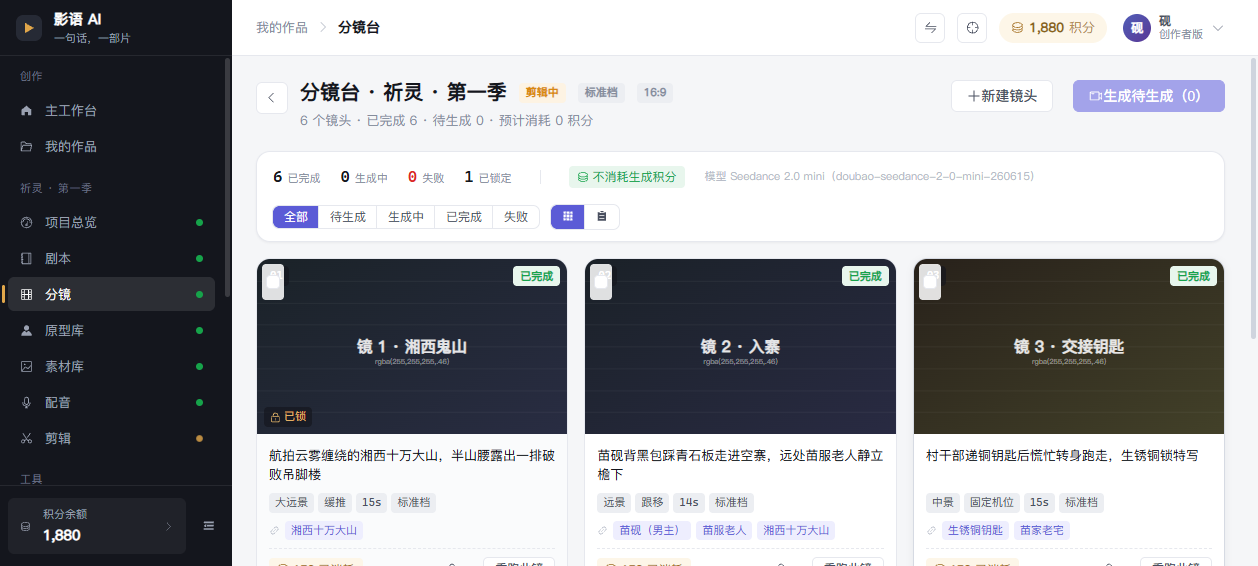Click the lock icon on 已锁 badge
Image resolution: width=1258 pixels, height=566 pixels.
(x=274, y=417)
